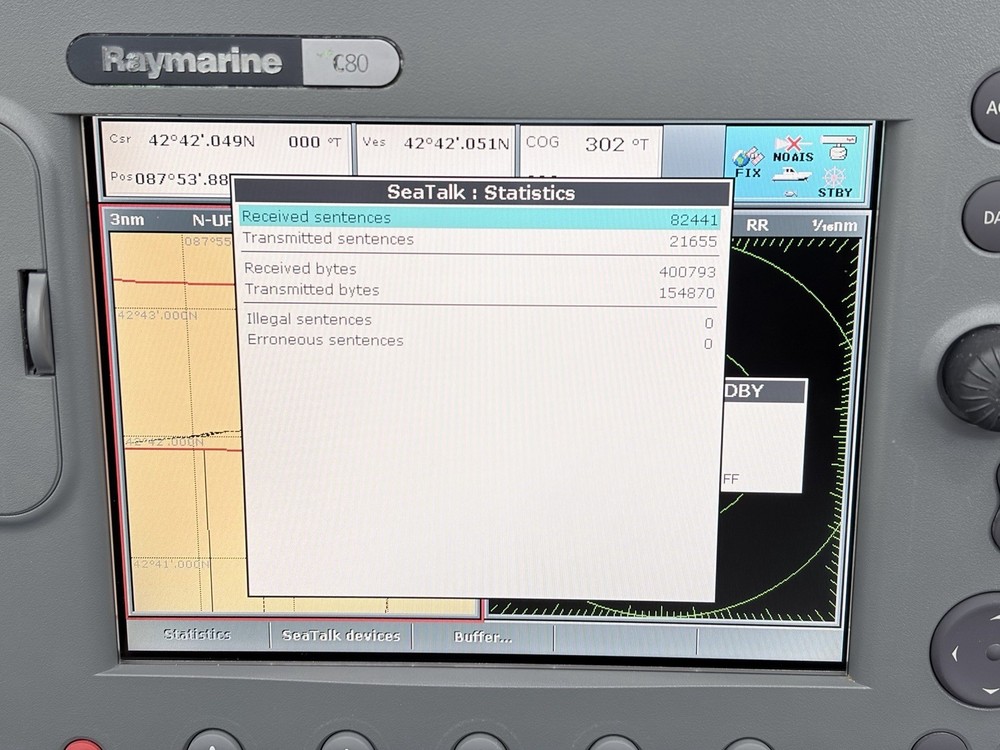Click the 42°41'.000N chart latitude label

170,564
